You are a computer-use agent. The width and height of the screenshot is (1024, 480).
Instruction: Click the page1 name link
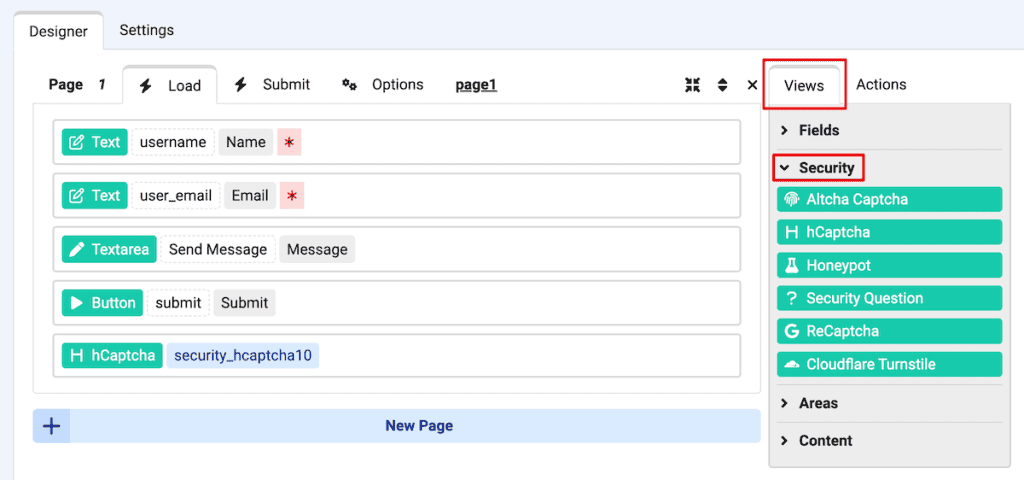476,85
